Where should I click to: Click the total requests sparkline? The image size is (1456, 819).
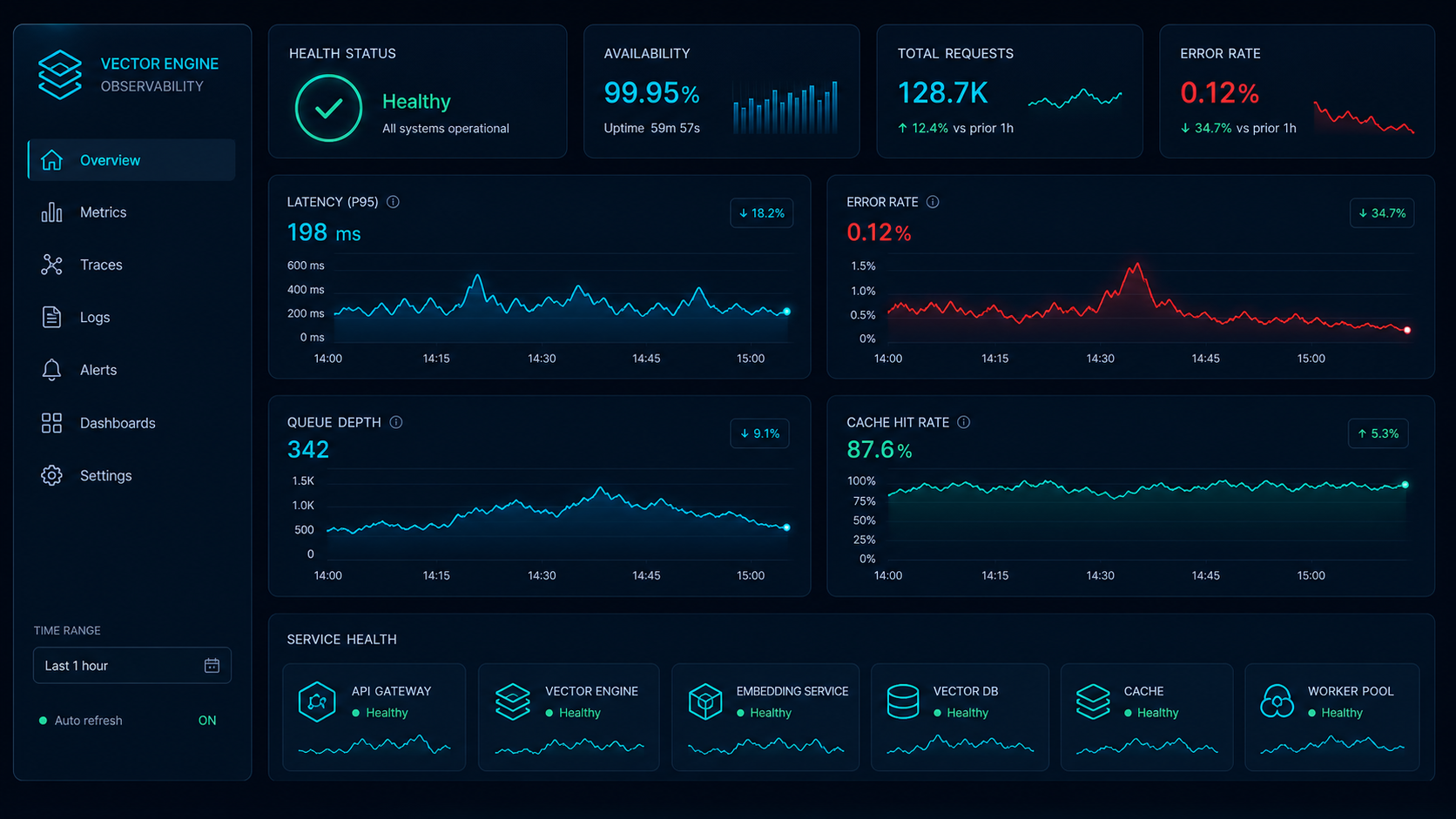(1075, 98)
